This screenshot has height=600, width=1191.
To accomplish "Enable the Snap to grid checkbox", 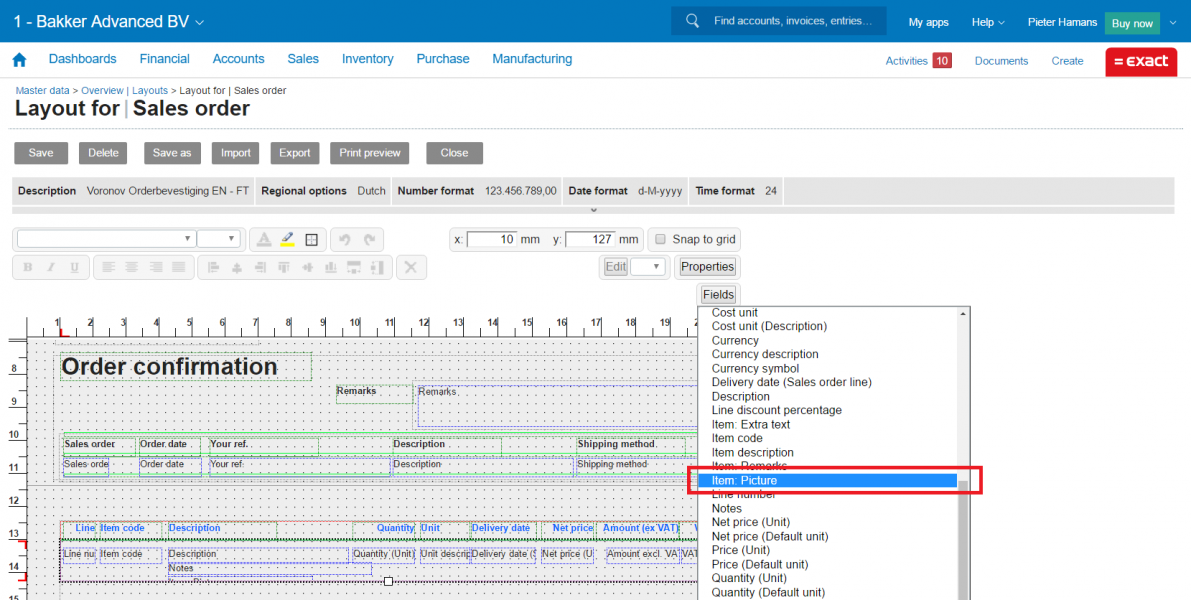I will tap(660, 239).
